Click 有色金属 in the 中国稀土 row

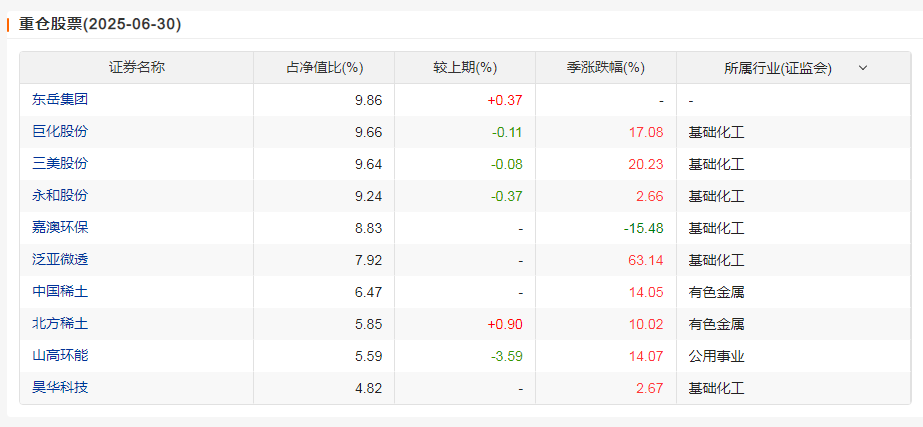[x=716, y=293]
